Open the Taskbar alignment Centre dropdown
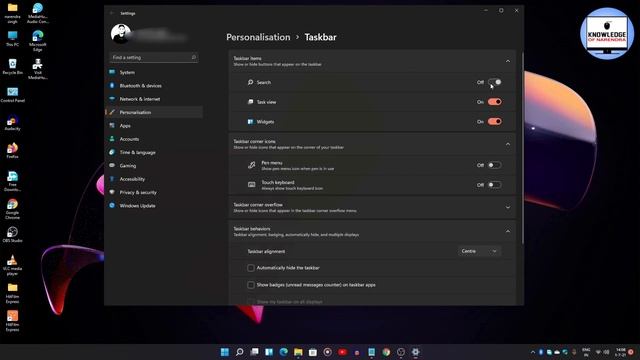The height and width of the screenshot is (360, 640). tap(479, 251)
